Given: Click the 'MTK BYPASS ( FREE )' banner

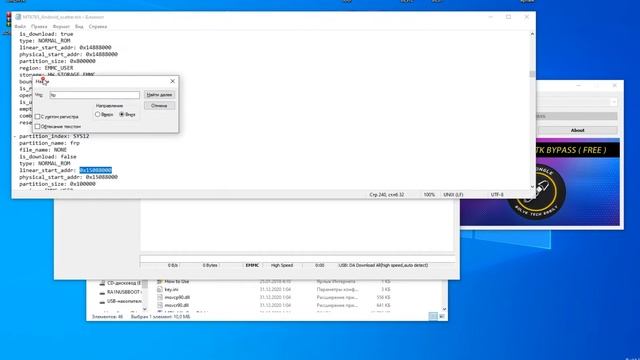Looking at the screenshot, I should coord(571,150).
